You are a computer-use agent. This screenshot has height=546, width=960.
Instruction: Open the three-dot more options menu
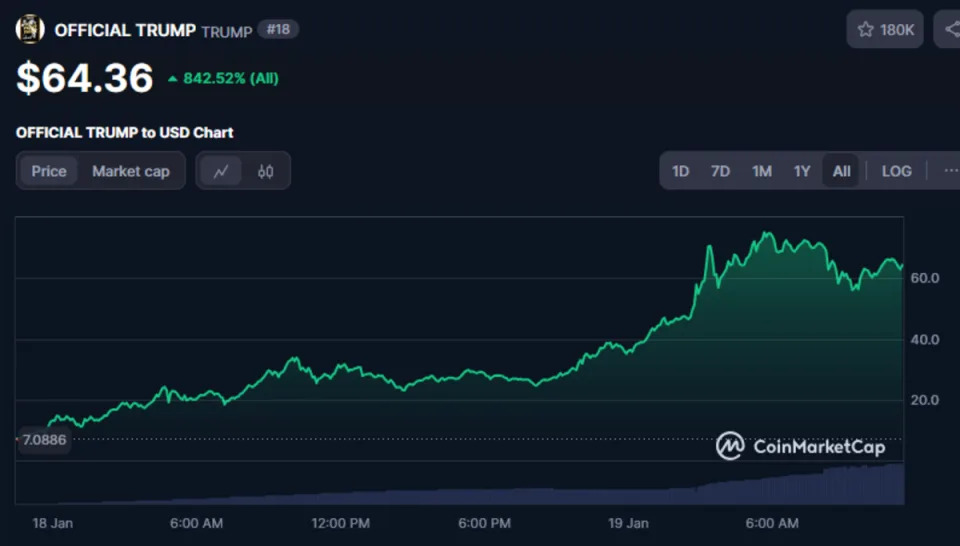tap(951, 171)
